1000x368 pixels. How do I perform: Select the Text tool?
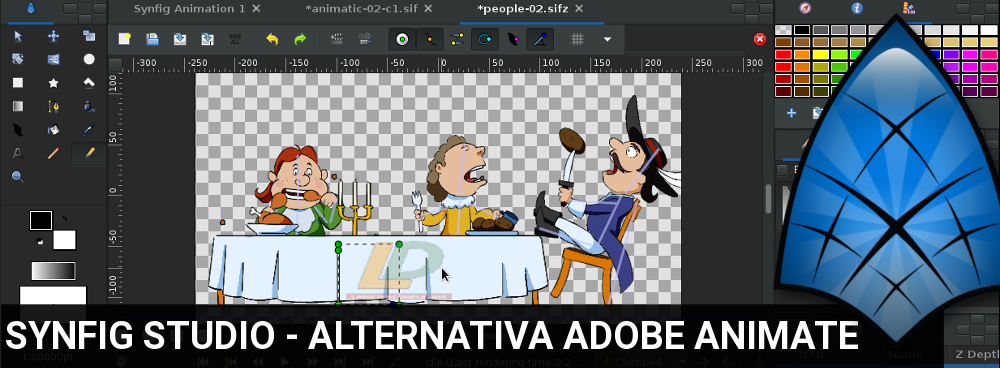[x=18, y=153]
